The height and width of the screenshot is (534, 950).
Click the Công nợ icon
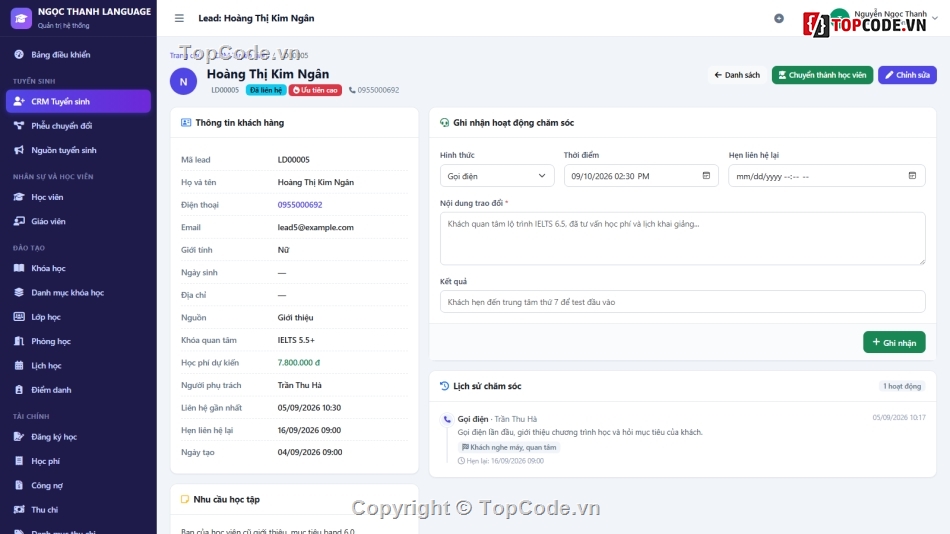click(19, 485)
